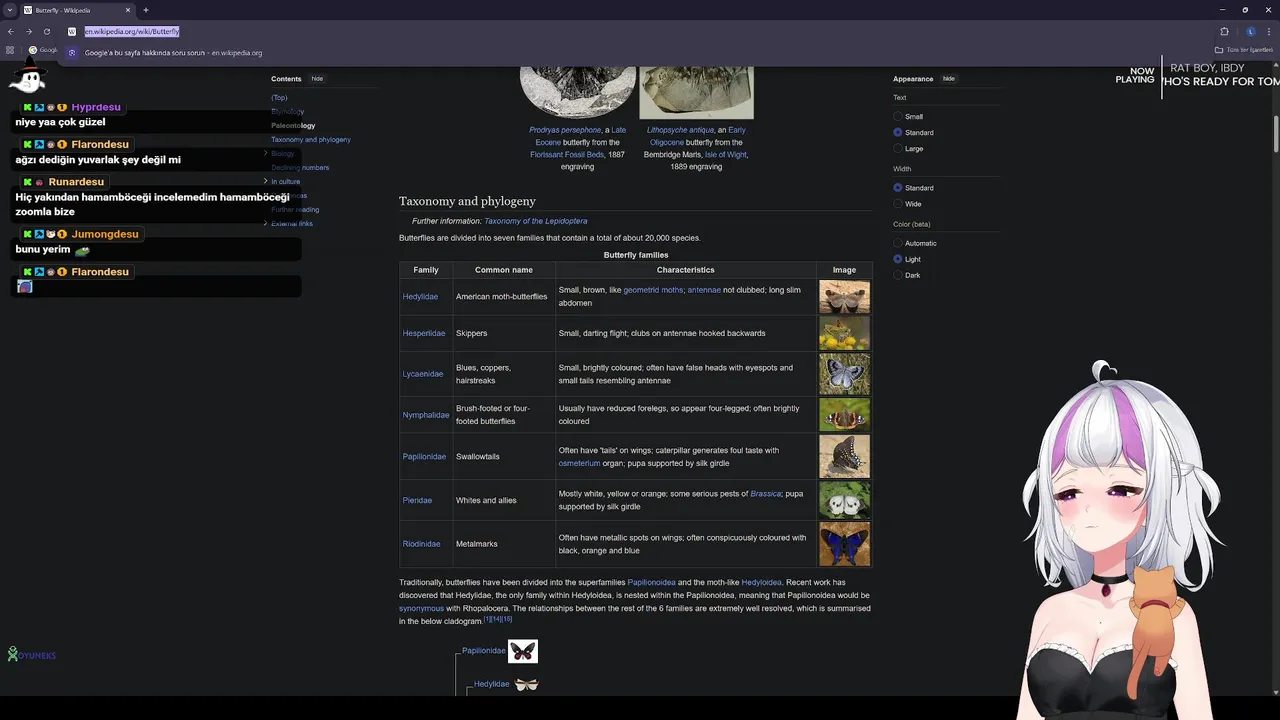Open the Prodryas persephone fossil image
This screenshot has height=720, width=1280.
(x=578, y=92)
